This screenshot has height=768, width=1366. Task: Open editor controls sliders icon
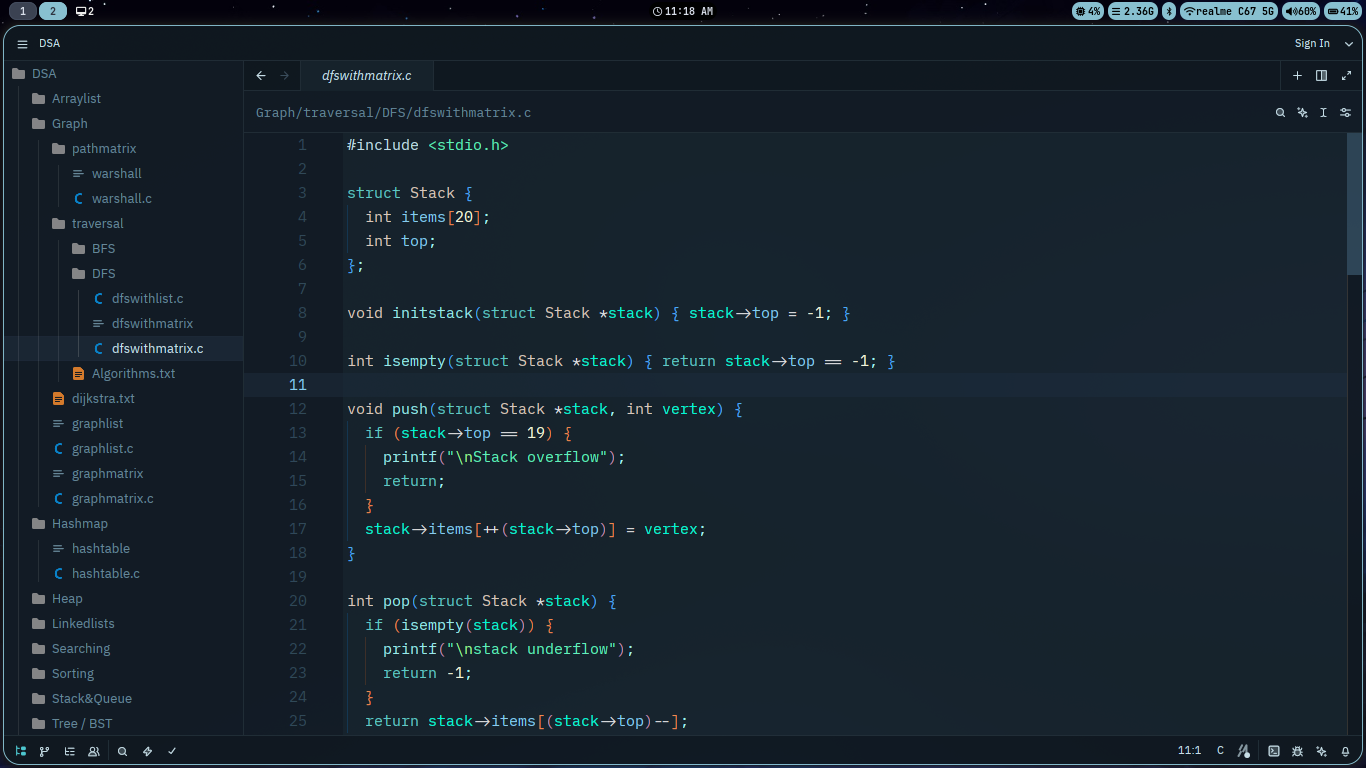[x=1345, y=113]
